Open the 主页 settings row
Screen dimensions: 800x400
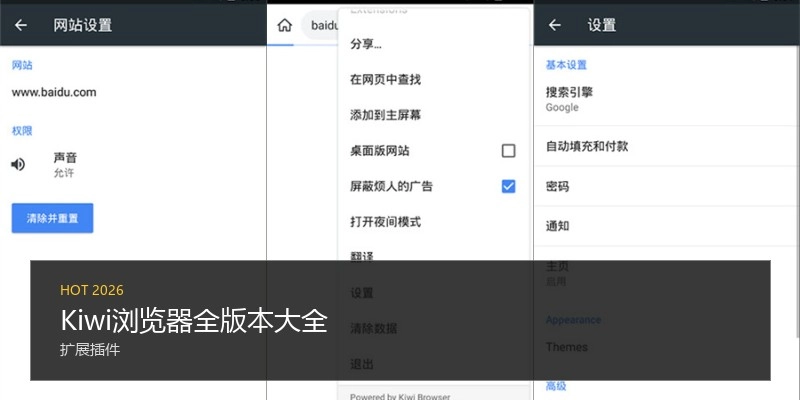tap(667, 273)
